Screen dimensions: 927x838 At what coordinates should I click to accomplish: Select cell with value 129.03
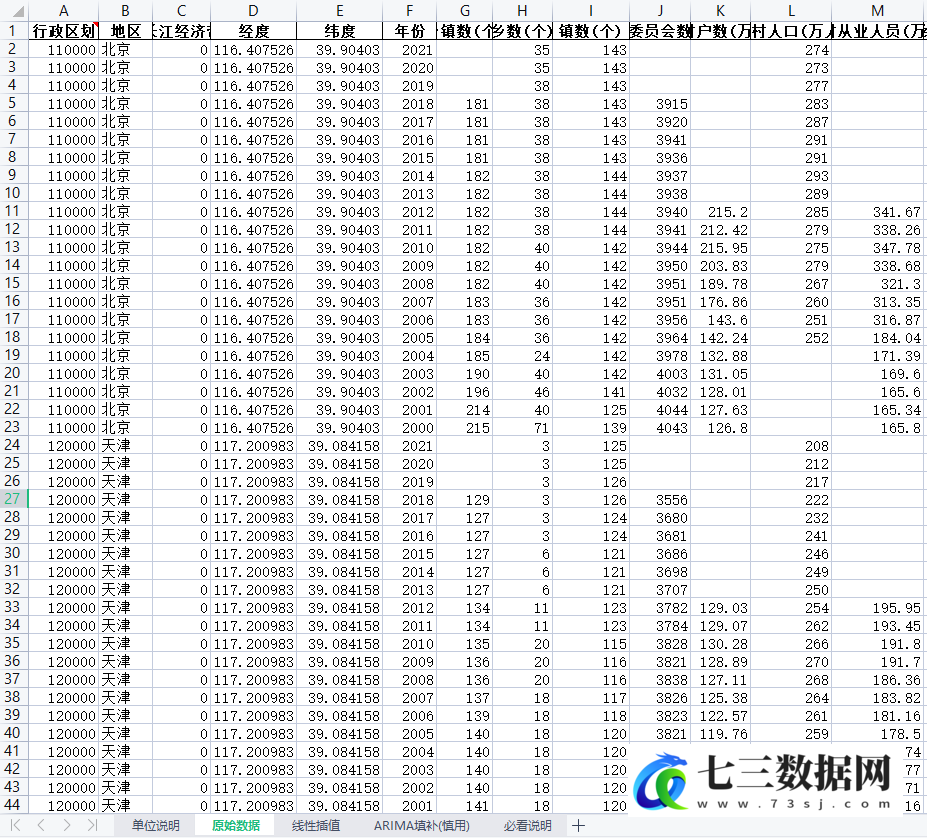(720, 608)
